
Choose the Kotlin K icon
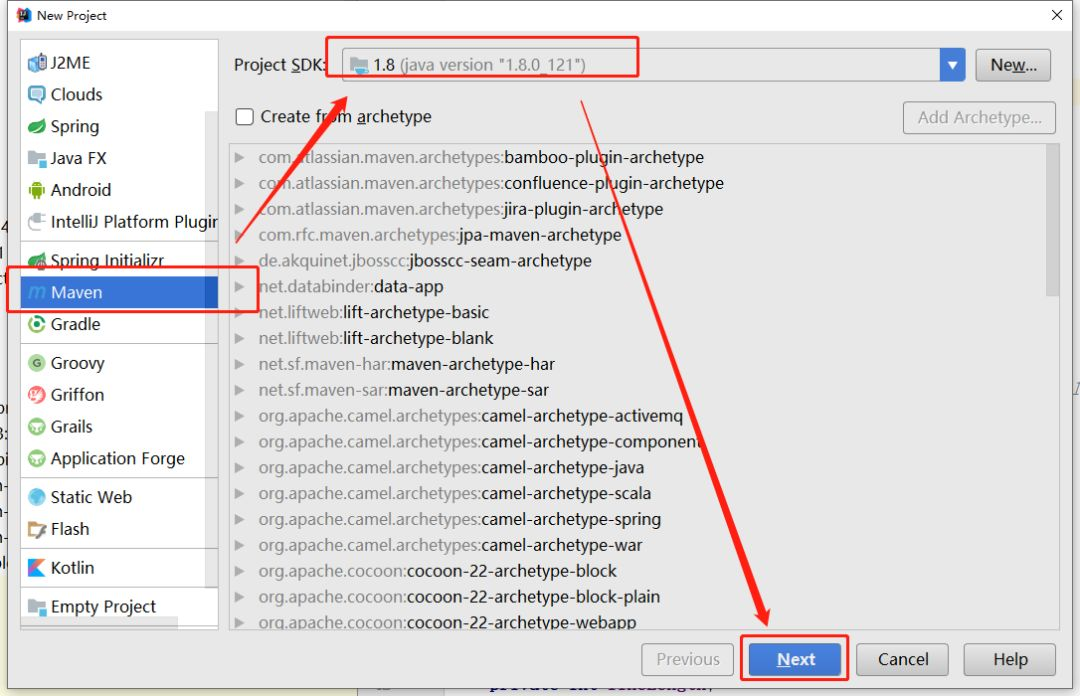37,568
